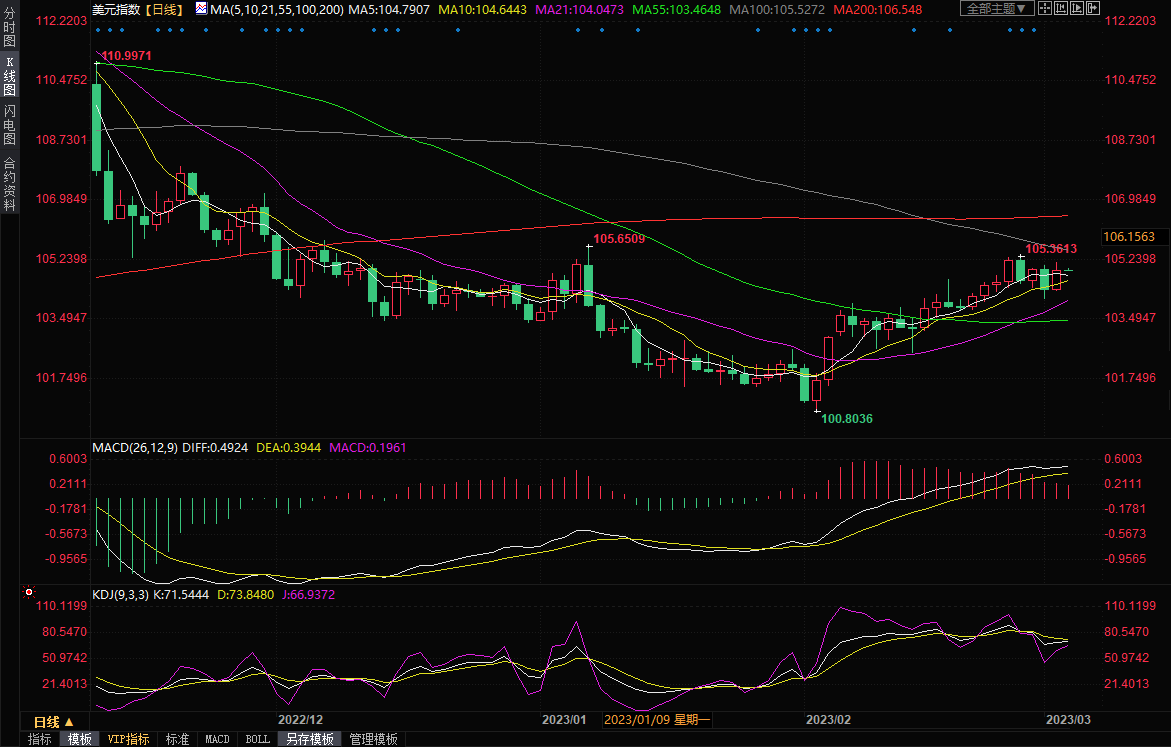Open 合约资料 in the left sidebar
The width and height of the screenshot is (1171, 747).
pos(9,183)
